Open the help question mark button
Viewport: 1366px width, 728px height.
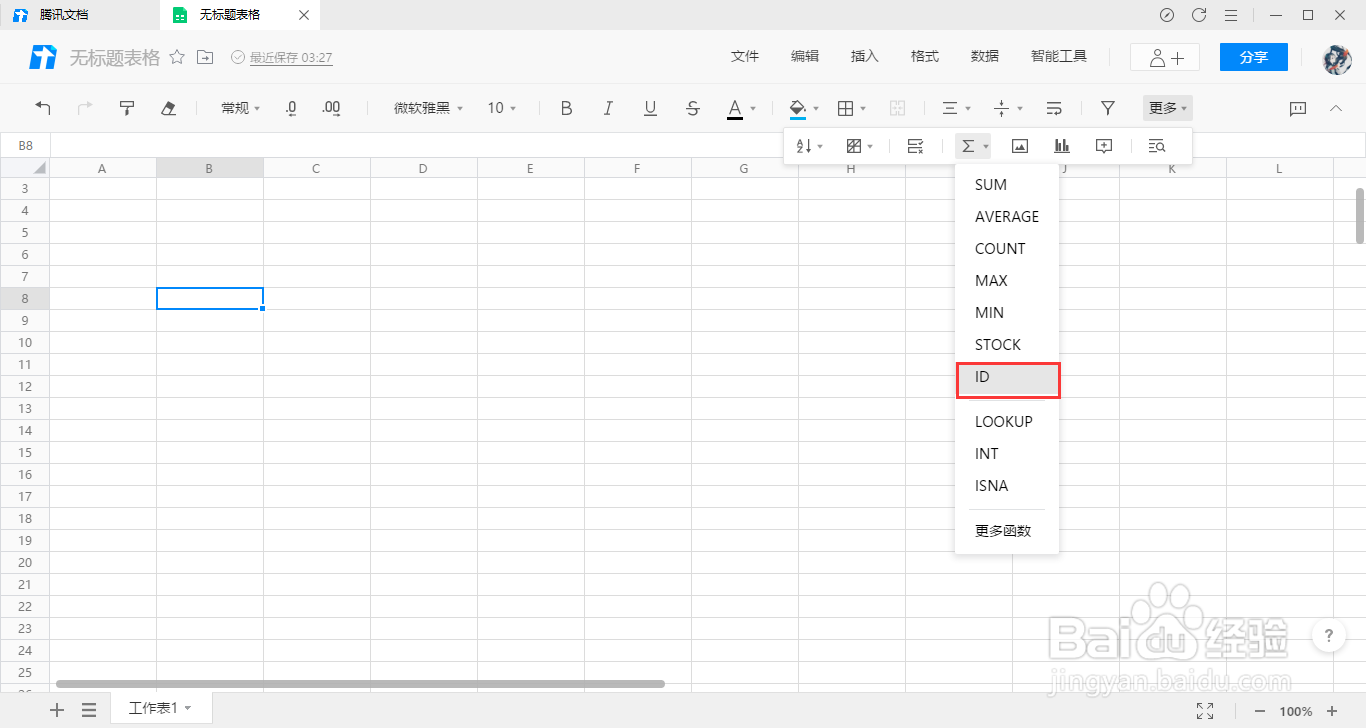[1328, 635]
